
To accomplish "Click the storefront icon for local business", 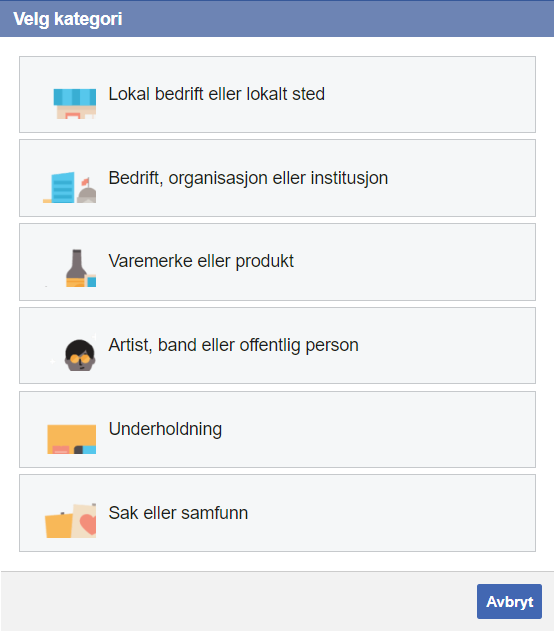I will coord(75,104).
